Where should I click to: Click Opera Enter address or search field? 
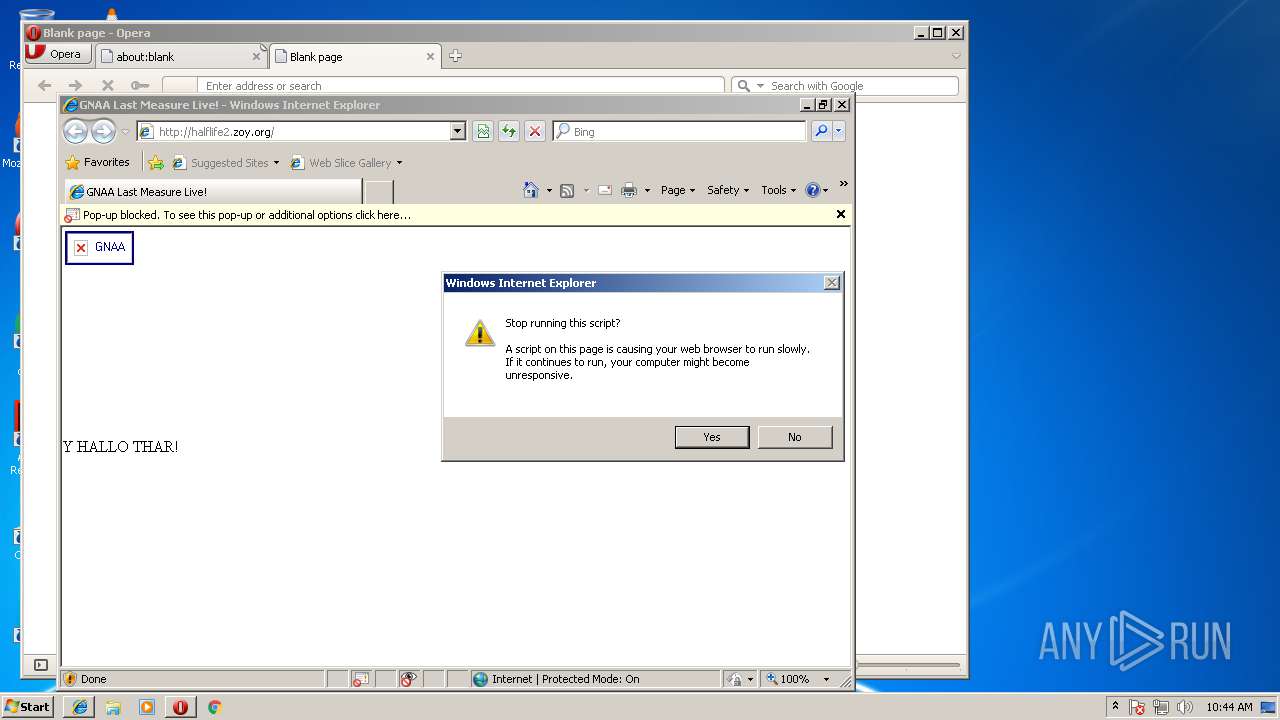[461, 86]
